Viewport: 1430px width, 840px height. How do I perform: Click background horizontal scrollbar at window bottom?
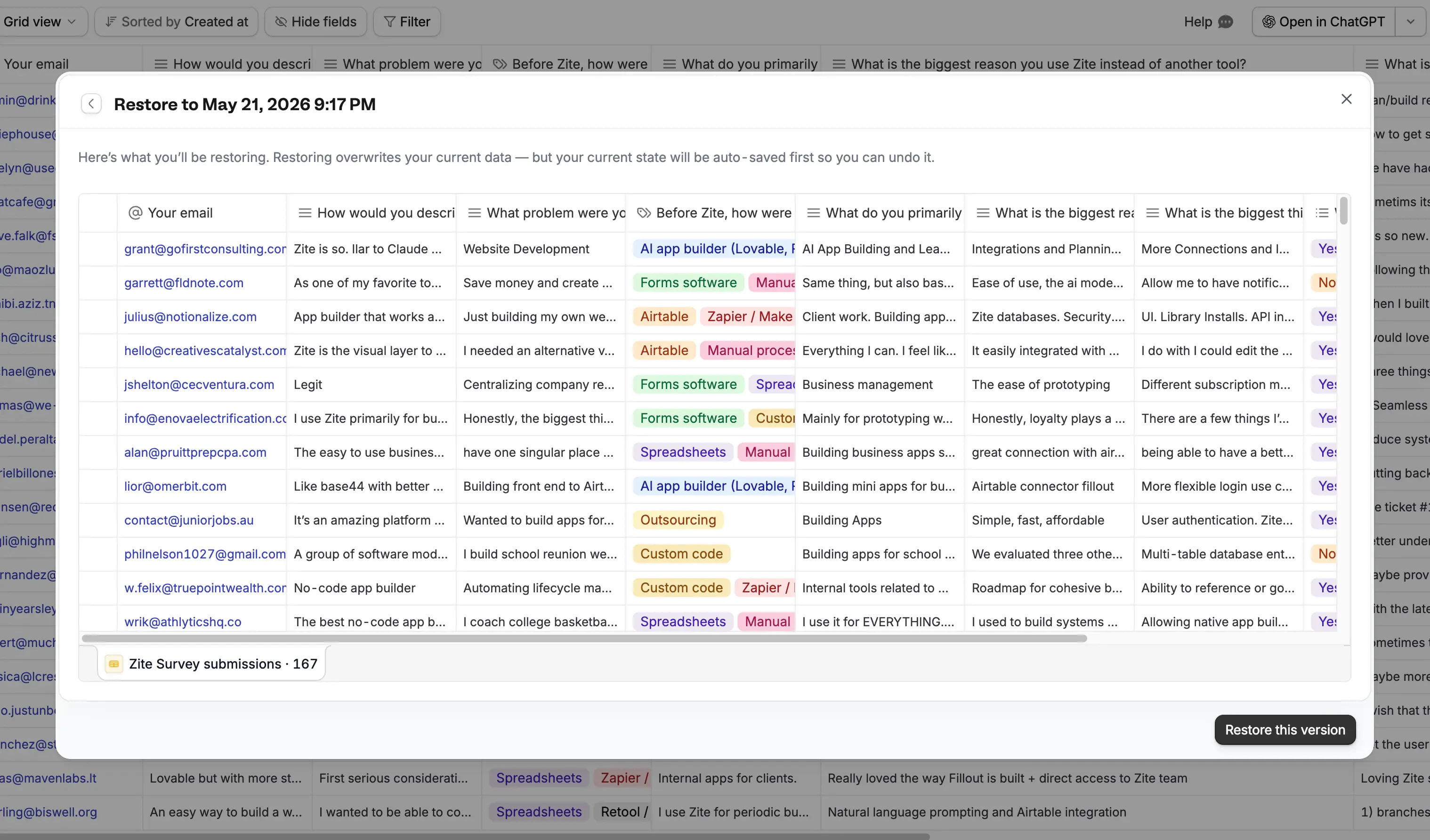tap(464, 836)
